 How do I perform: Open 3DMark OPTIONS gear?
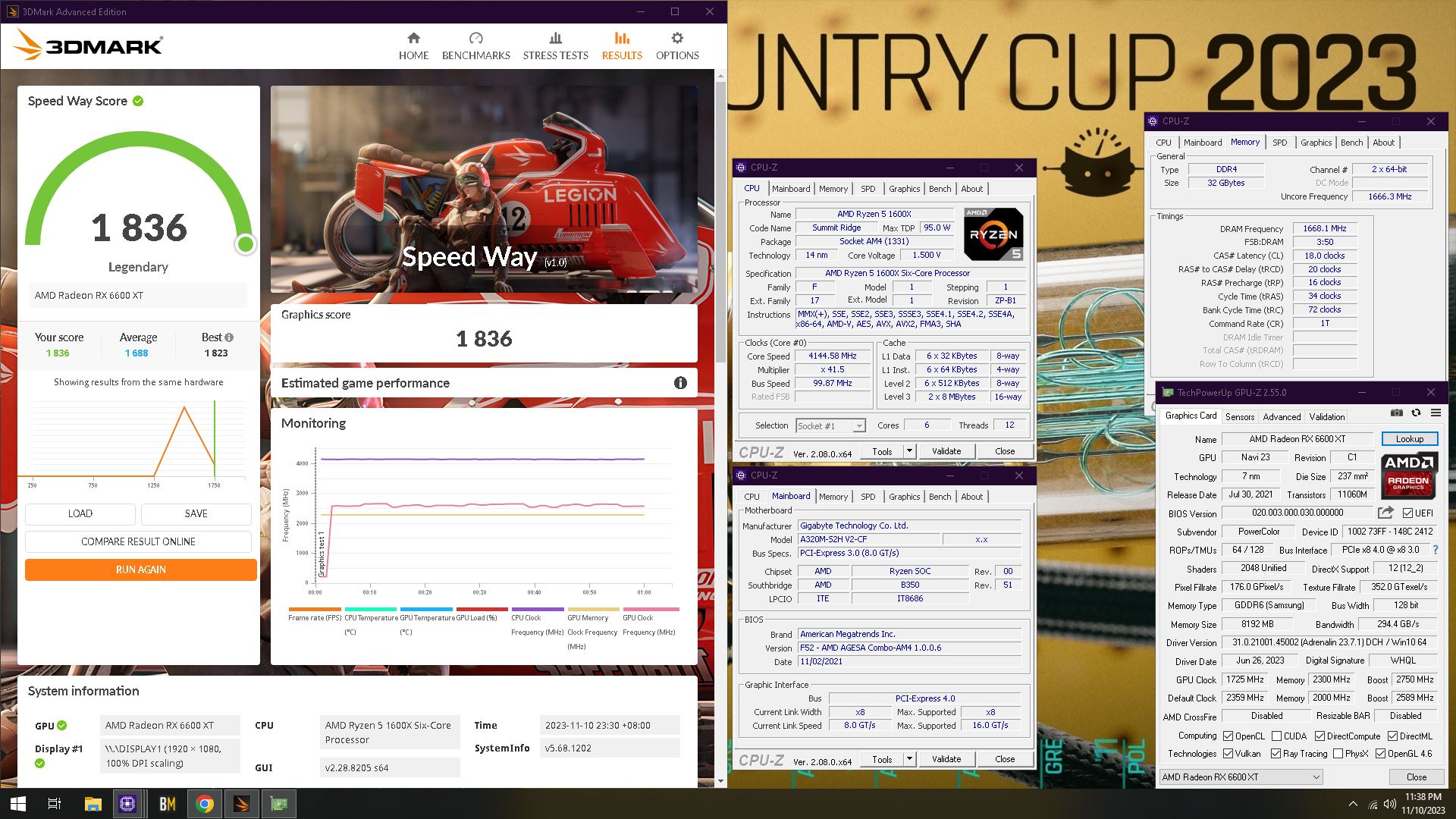tap(677, 46)
